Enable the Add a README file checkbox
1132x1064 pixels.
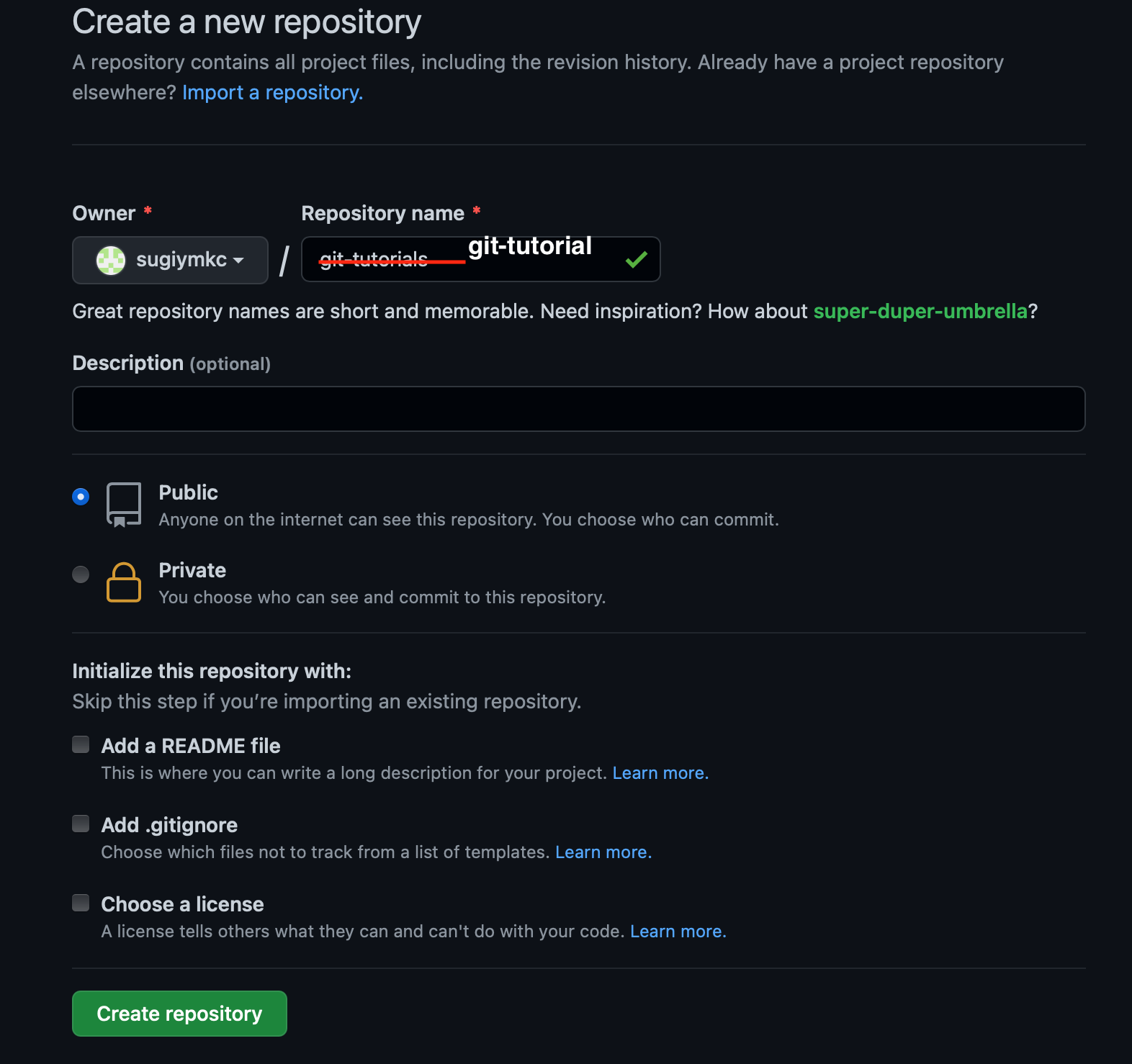(81, 744)
